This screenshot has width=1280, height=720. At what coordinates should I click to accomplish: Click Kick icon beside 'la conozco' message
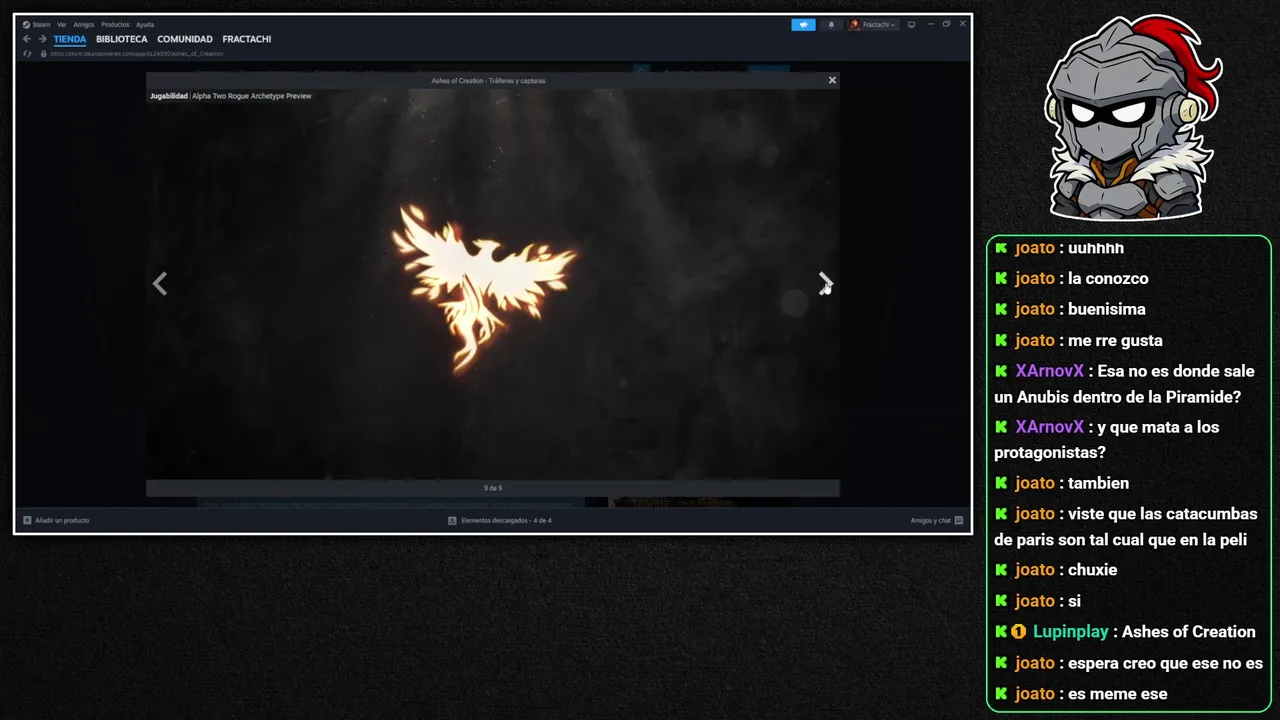point(1001,279)
